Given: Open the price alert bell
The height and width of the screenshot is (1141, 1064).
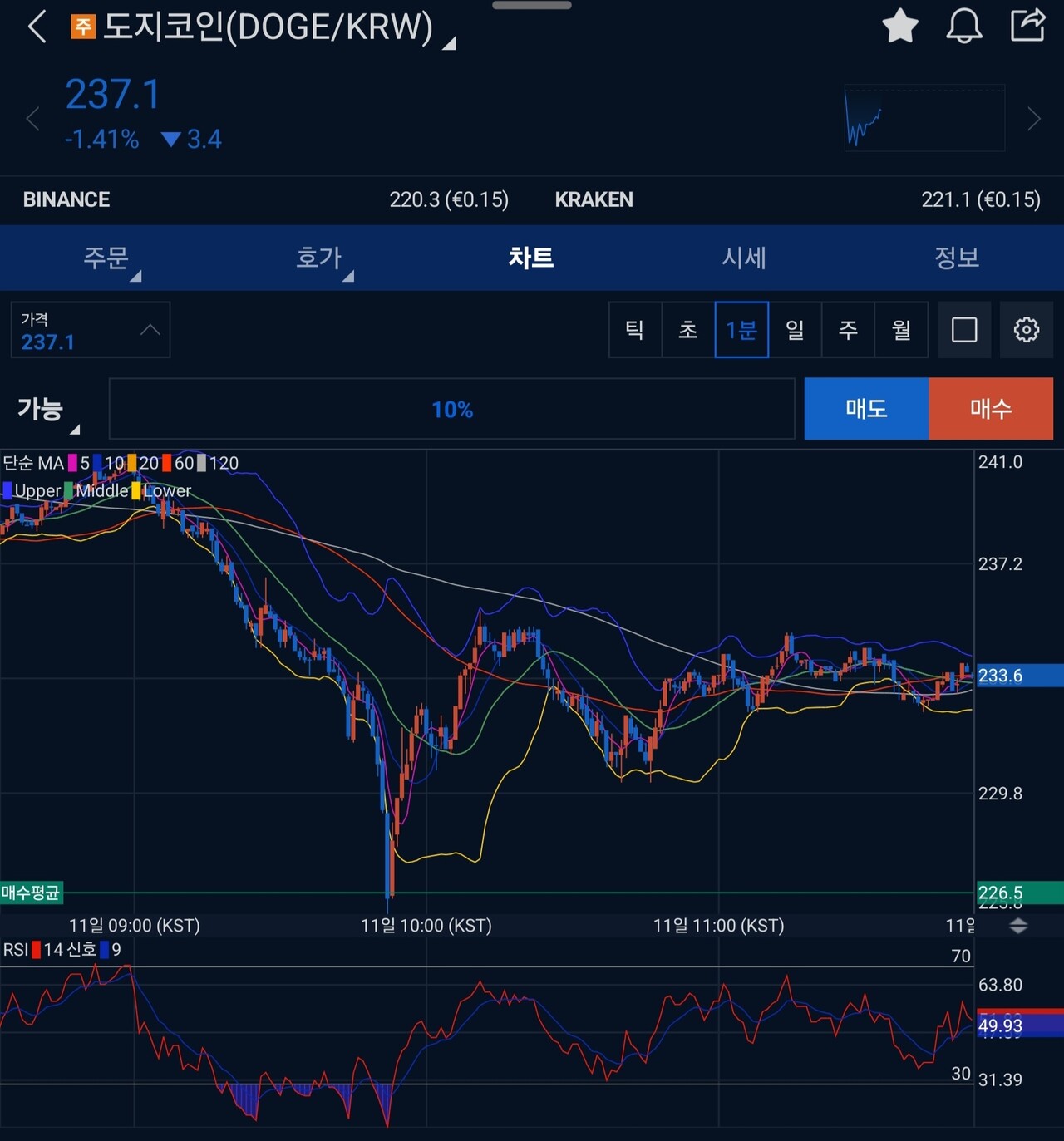Looking at the screenshot, I should pos(963,26).
